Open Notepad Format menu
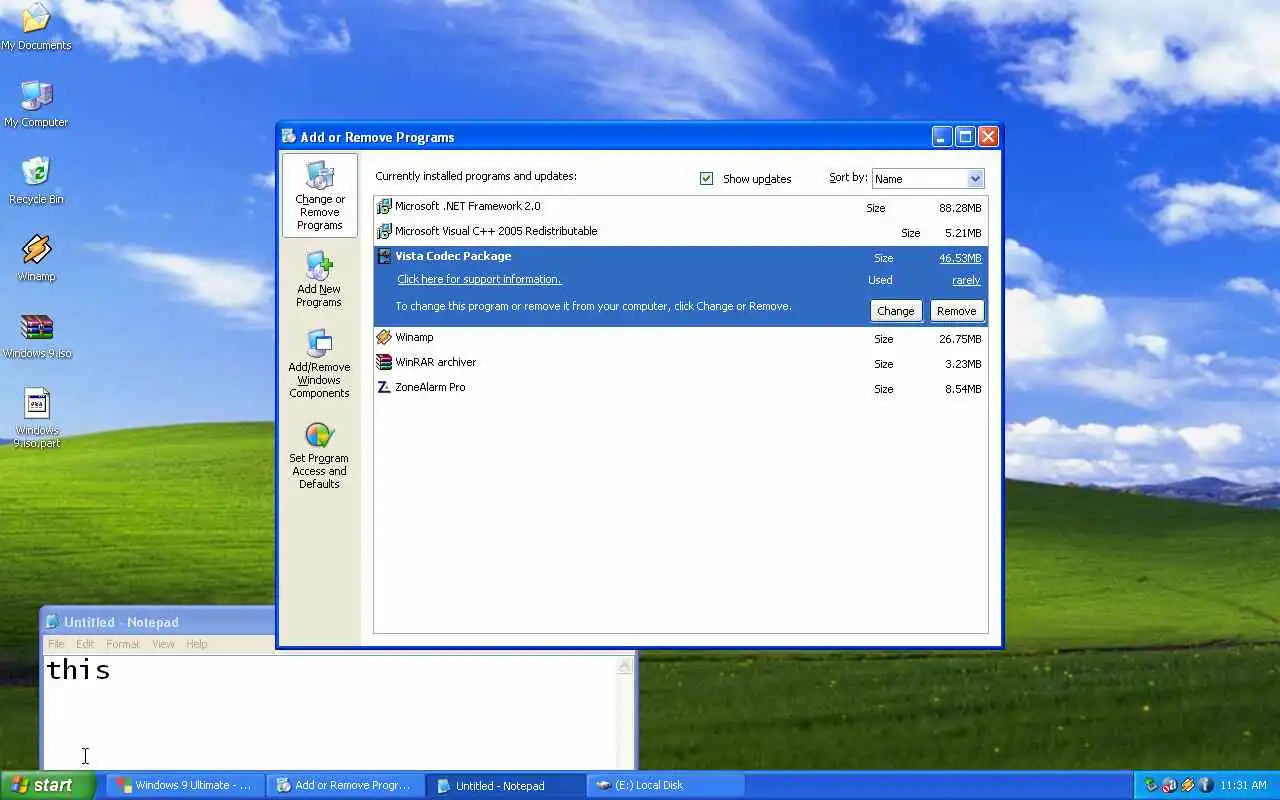 click(x=123, y=644)
